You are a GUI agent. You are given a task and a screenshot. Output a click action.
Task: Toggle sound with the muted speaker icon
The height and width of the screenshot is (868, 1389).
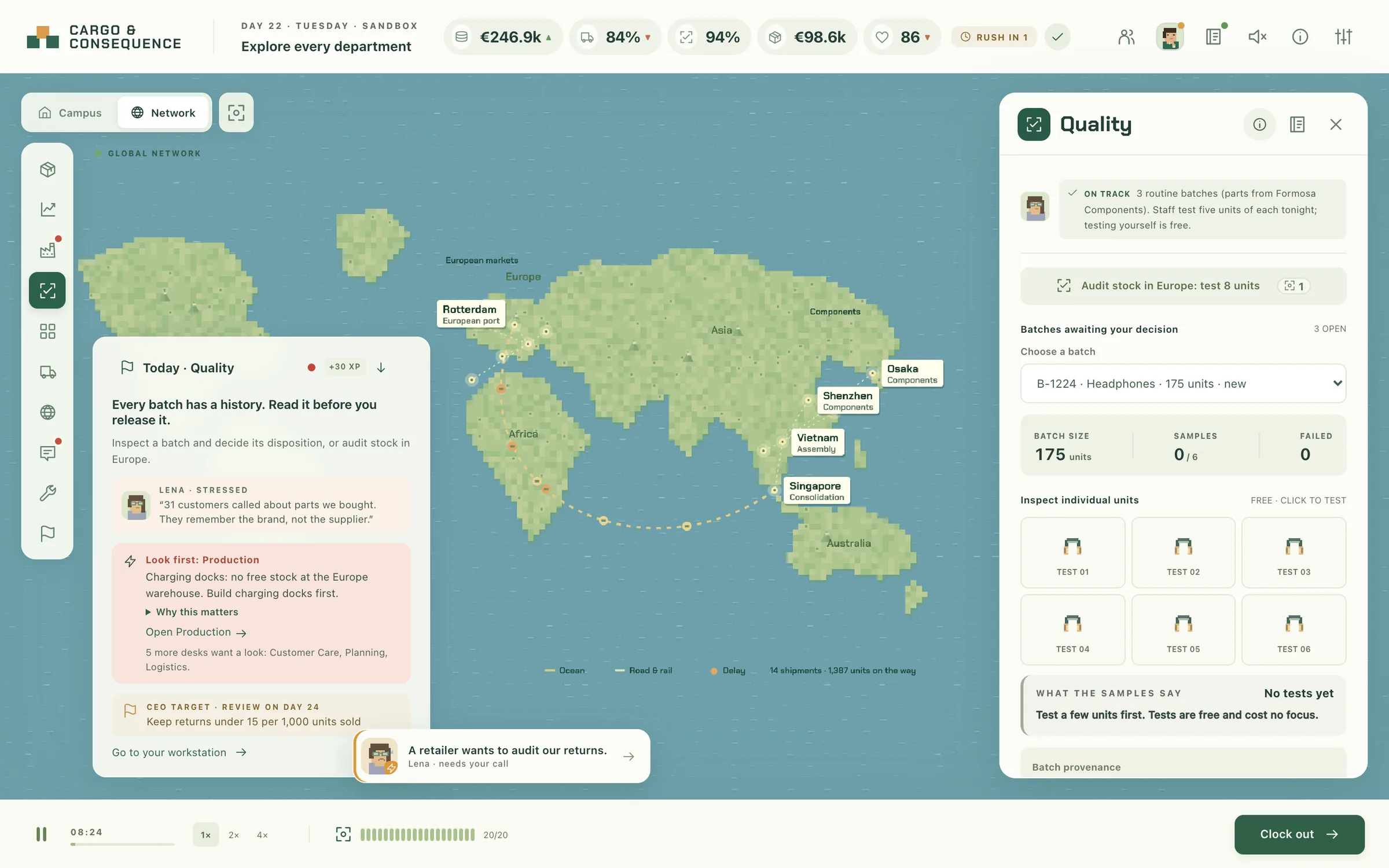pyautogui.click(x=1257, y=37)
